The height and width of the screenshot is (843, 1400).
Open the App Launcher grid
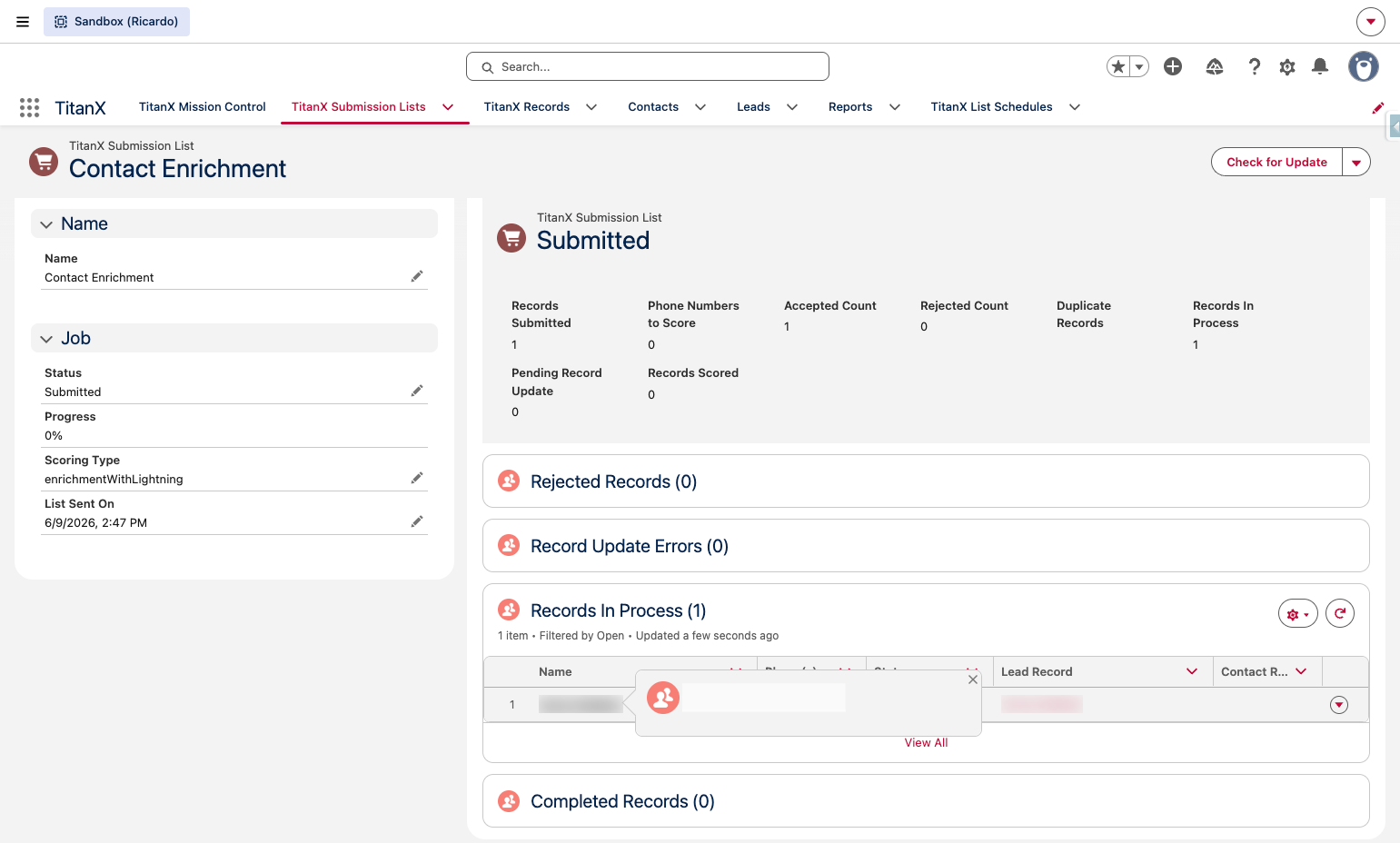[29, 107]
